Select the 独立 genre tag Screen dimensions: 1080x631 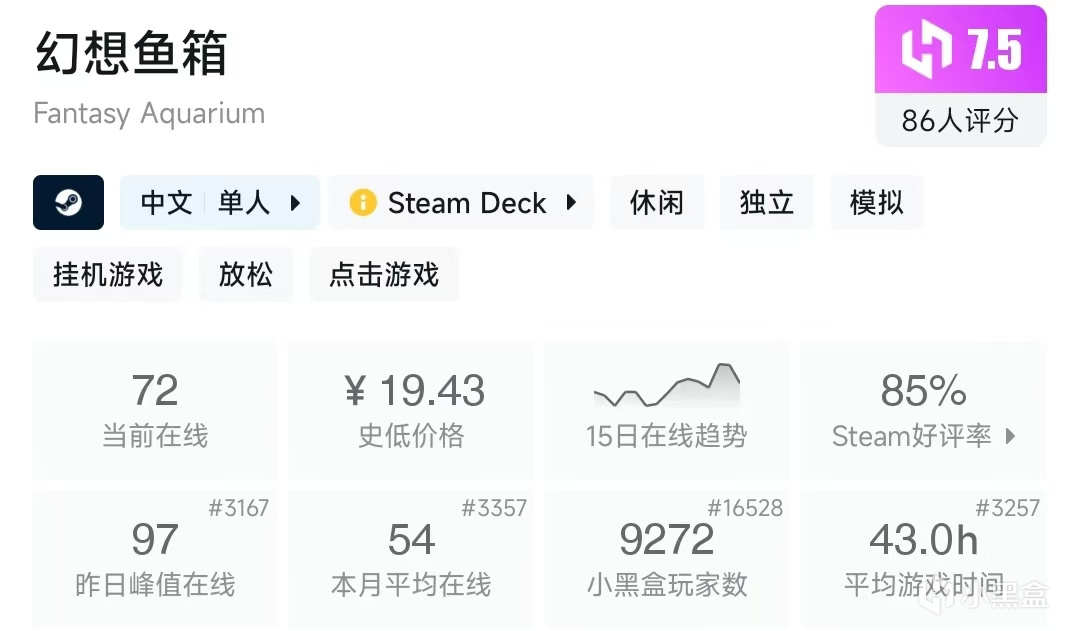(x=767, y=203)
